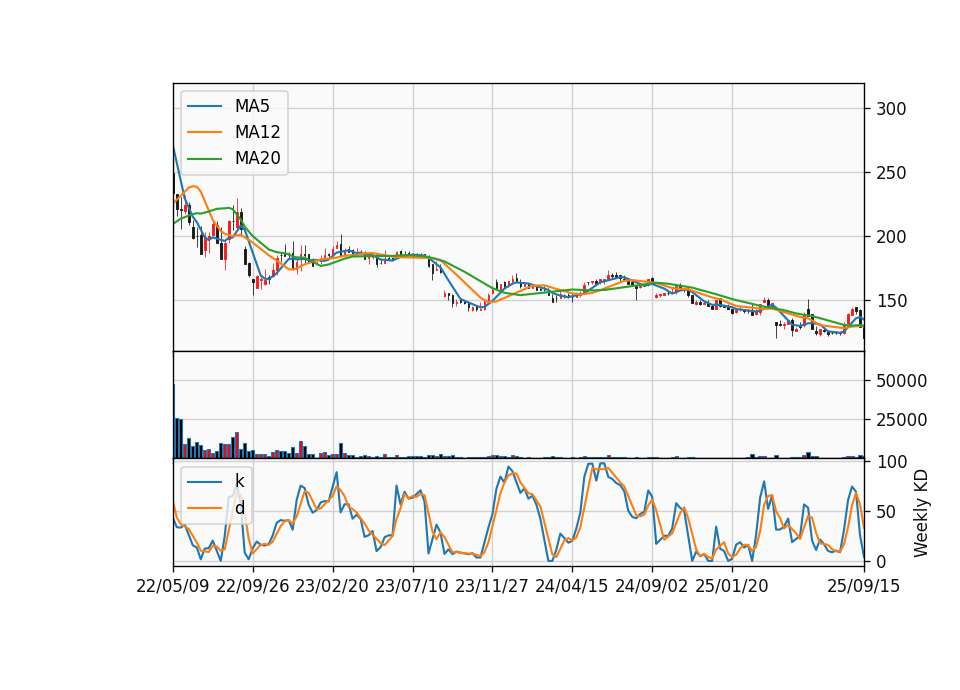The width and height of the screenshot is (960, 690).
Task: Click the Weekly KD axis title
Action: coord(920,513)
